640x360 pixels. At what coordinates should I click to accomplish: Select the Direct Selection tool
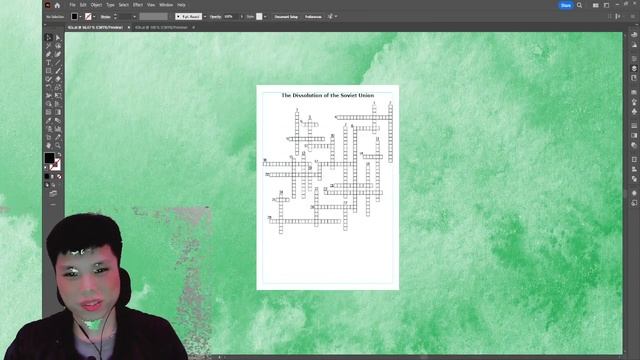click(58, 38)
